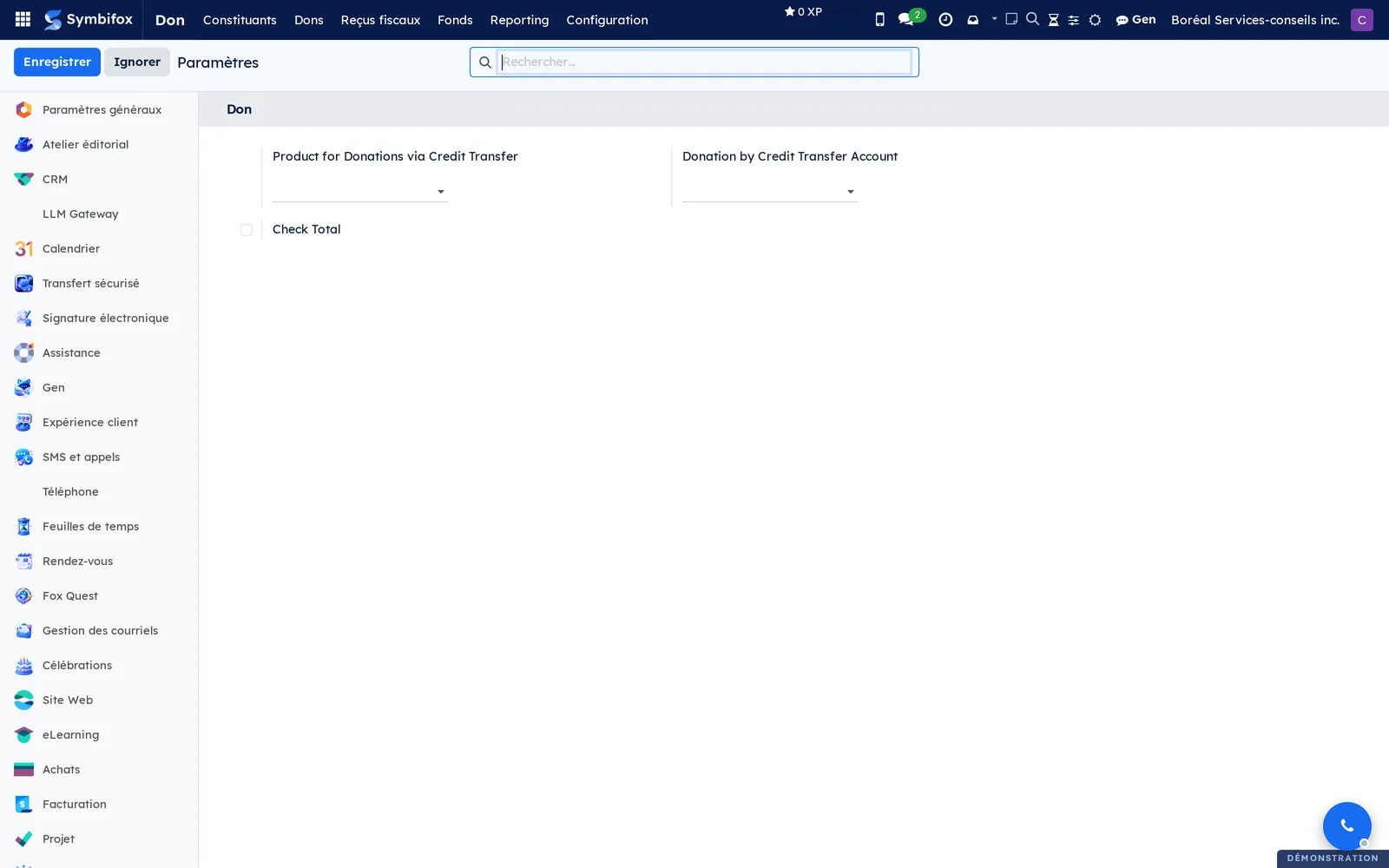Image resolution: width=1389 pixels, height=868 pixels.
Task: Select Gestion des courriels in the sidebar
Action: pyautogui.click(x=99, y=630)
